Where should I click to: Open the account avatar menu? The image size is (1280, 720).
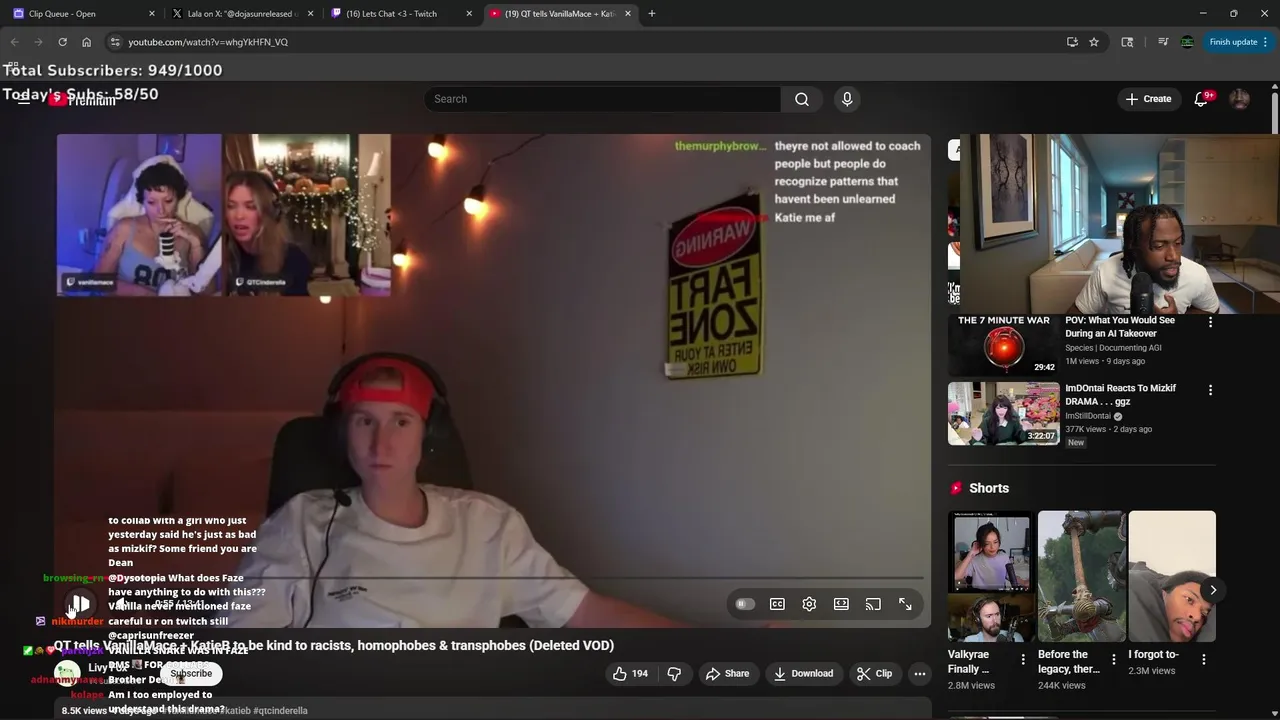point(1239,99)
